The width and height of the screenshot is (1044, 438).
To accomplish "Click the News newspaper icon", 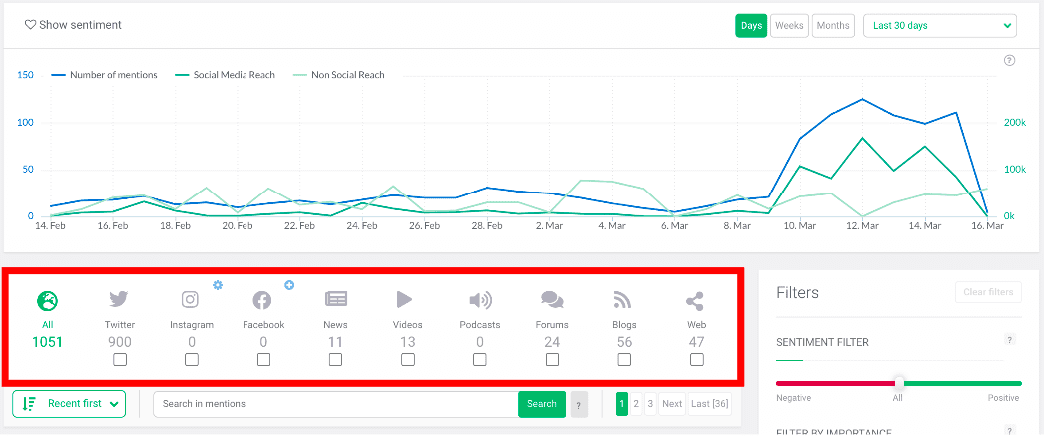I will click(x=336, y=300).
